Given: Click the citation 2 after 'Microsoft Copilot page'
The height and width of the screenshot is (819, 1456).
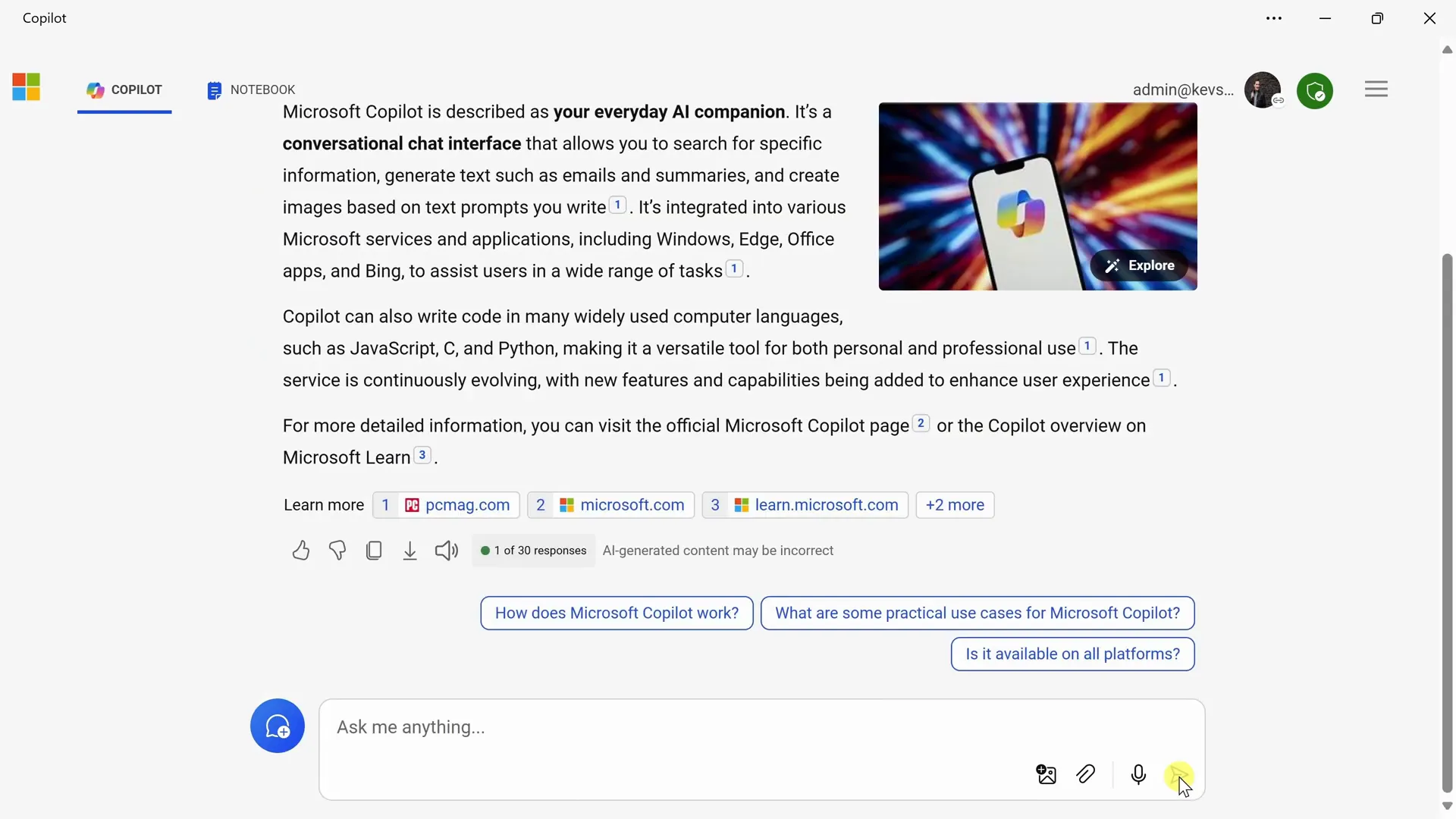Looking at the screenshot, I should point(921,423).
